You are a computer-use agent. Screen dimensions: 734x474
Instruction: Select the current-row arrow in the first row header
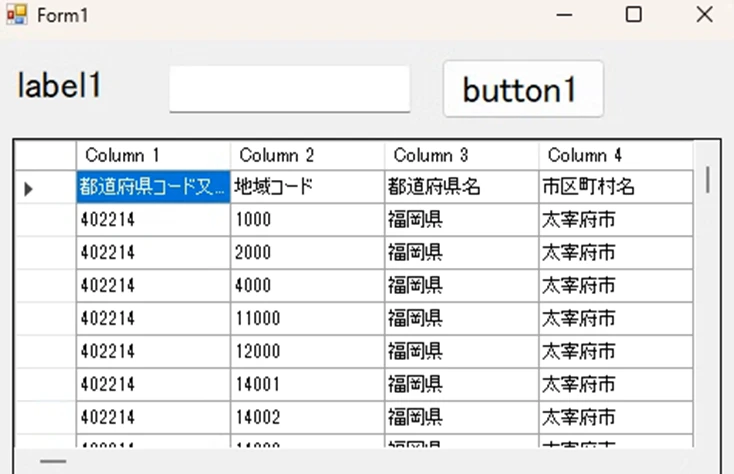[x=28, y=189]
